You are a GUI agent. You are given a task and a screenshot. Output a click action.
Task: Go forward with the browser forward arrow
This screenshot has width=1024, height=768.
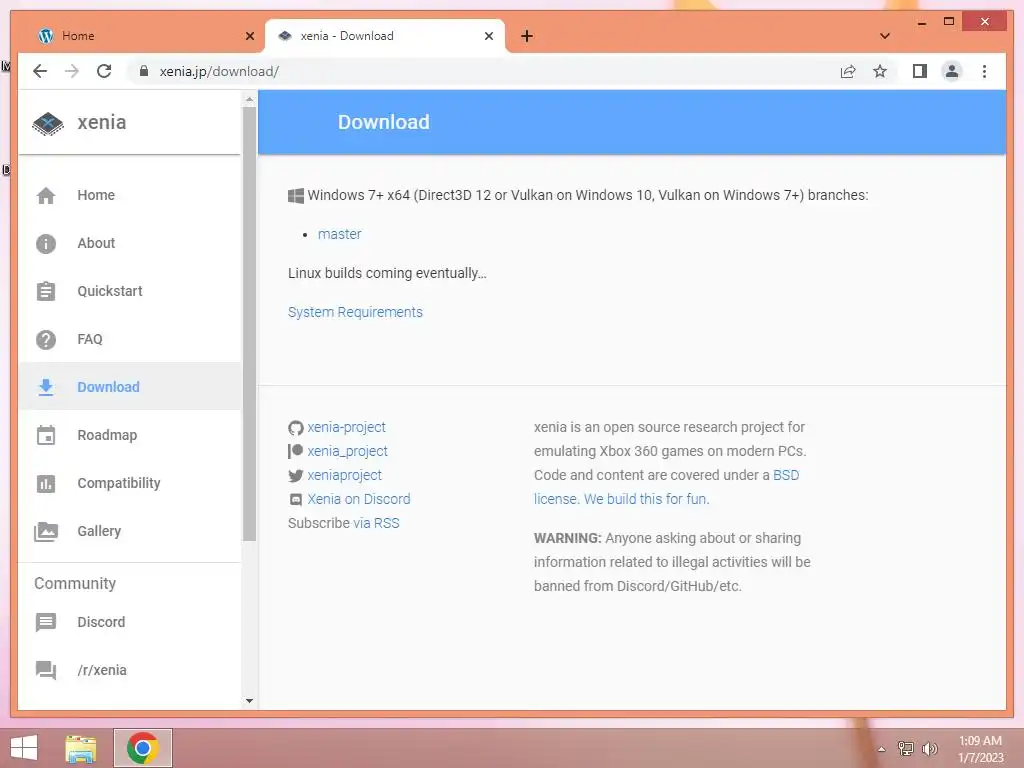[72, 71]
